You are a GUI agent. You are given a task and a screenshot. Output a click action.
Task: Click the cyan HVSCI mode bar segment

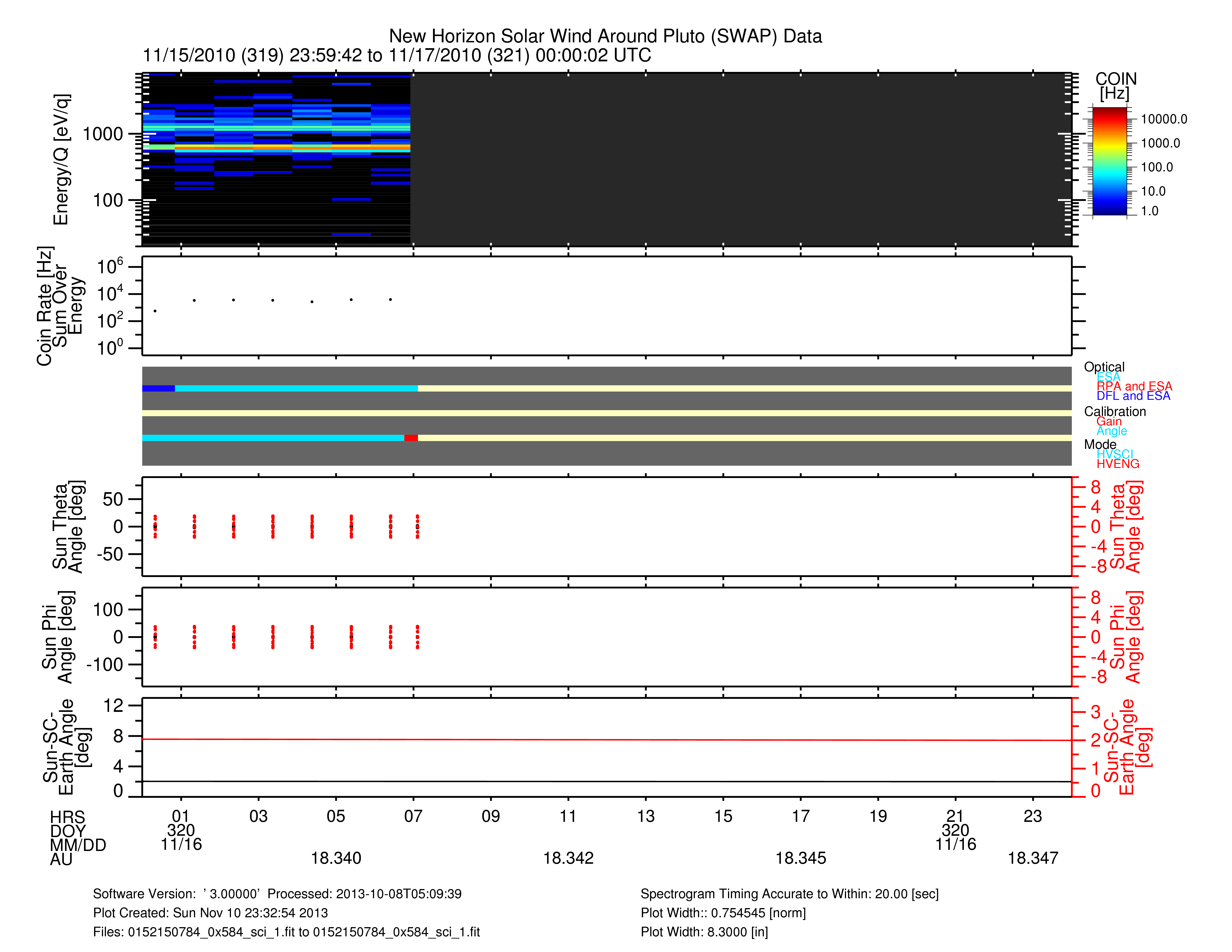point(273,438)
